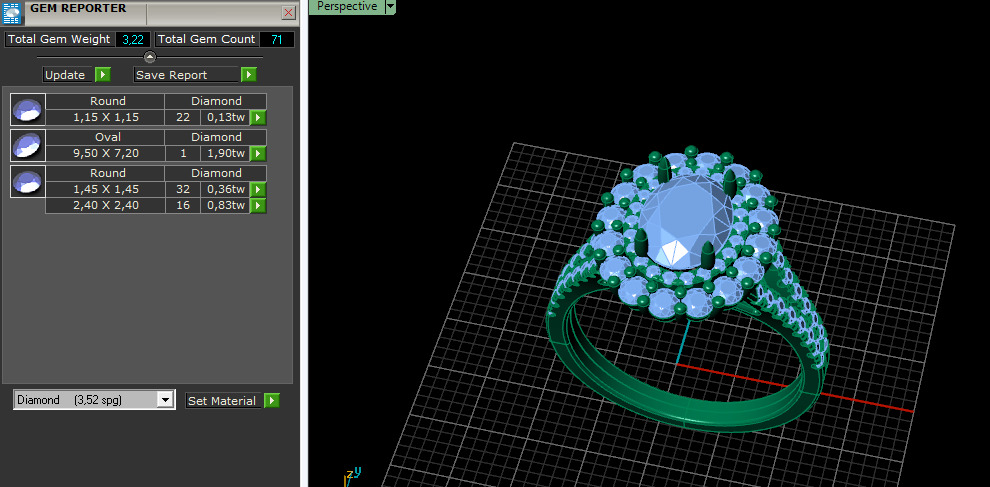
Task: Open the Perspective viewport dropdown arrow
Action: pyautogui.click(x=390, y=6)
